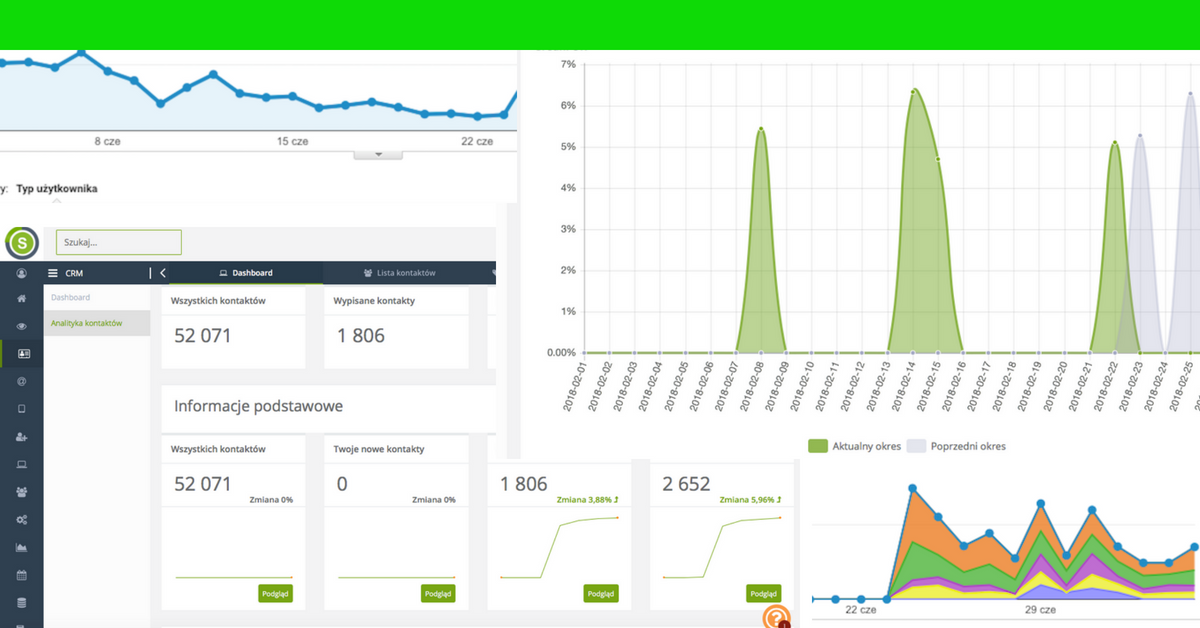Click the Zmiana 5,96% value

(751, 499)
